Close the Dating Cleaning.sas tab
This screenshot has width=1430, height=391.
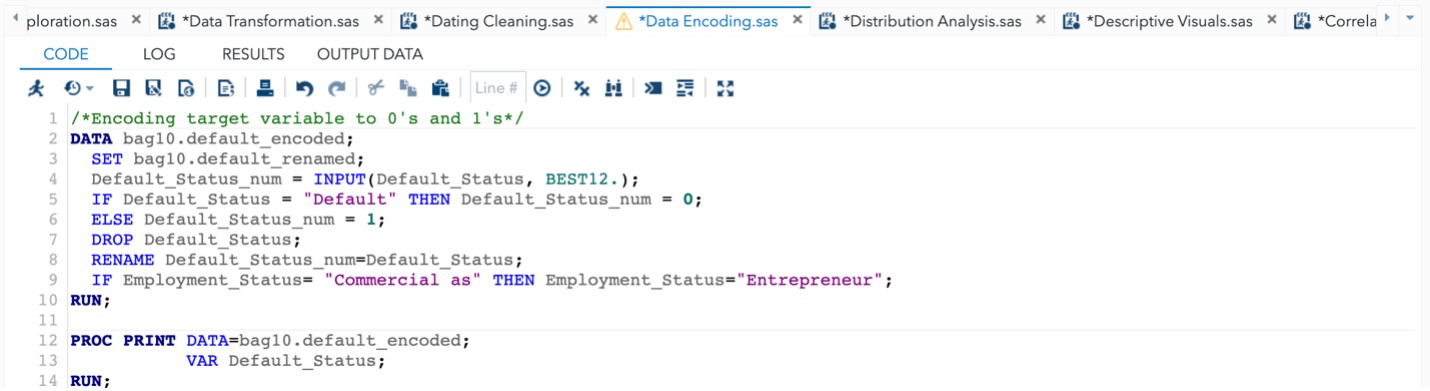coord(593,20)
